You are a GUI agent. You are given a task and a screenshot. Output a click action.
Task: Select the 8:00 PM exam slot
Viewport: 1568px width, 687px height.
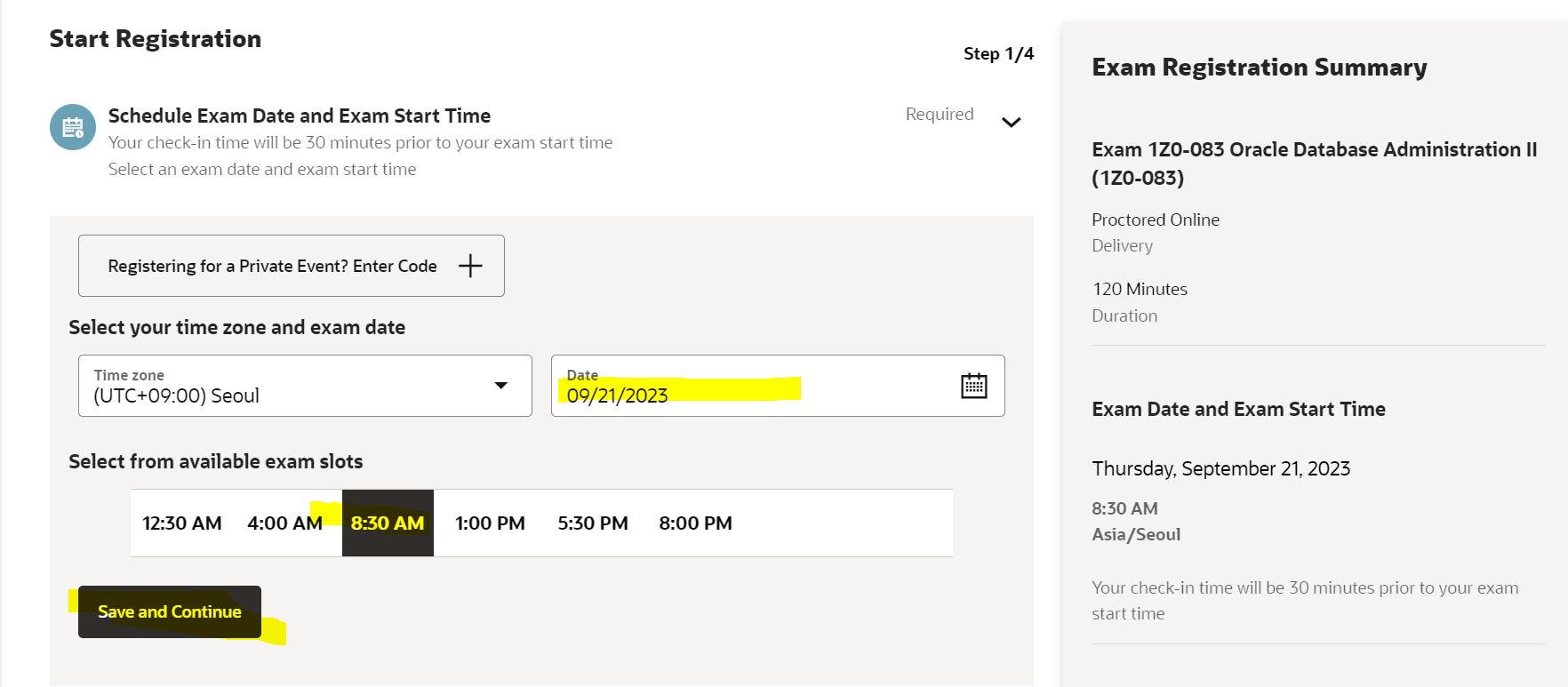[x=695, y=523]
